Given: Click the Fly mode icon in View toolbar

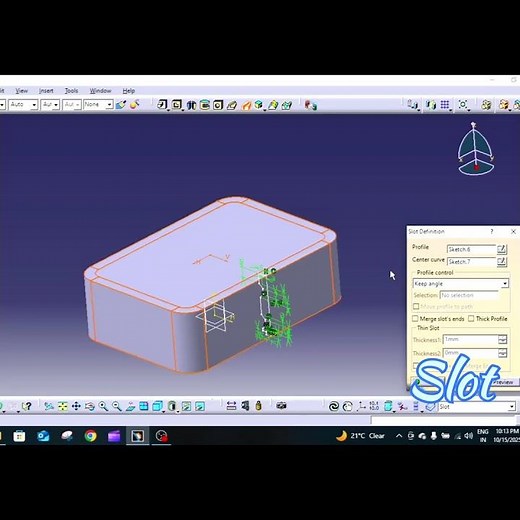Looking at the screenshot, I should tap(49, 406).
